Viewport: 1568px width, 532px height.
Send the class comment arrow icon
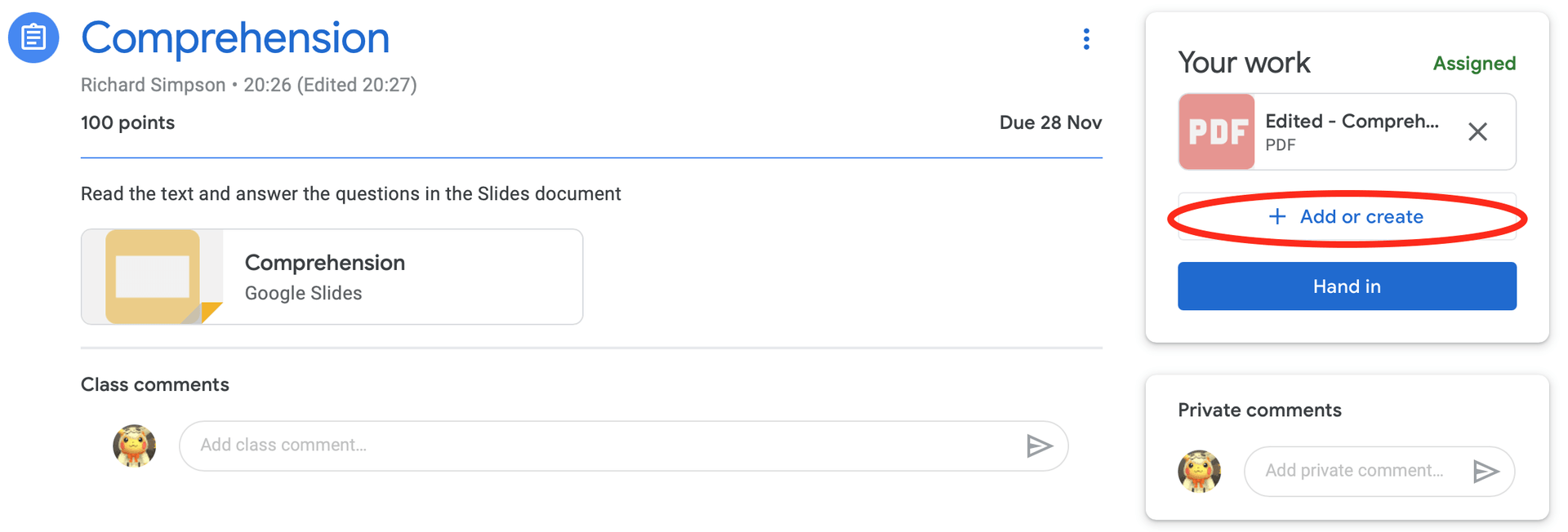(1039, 446)
